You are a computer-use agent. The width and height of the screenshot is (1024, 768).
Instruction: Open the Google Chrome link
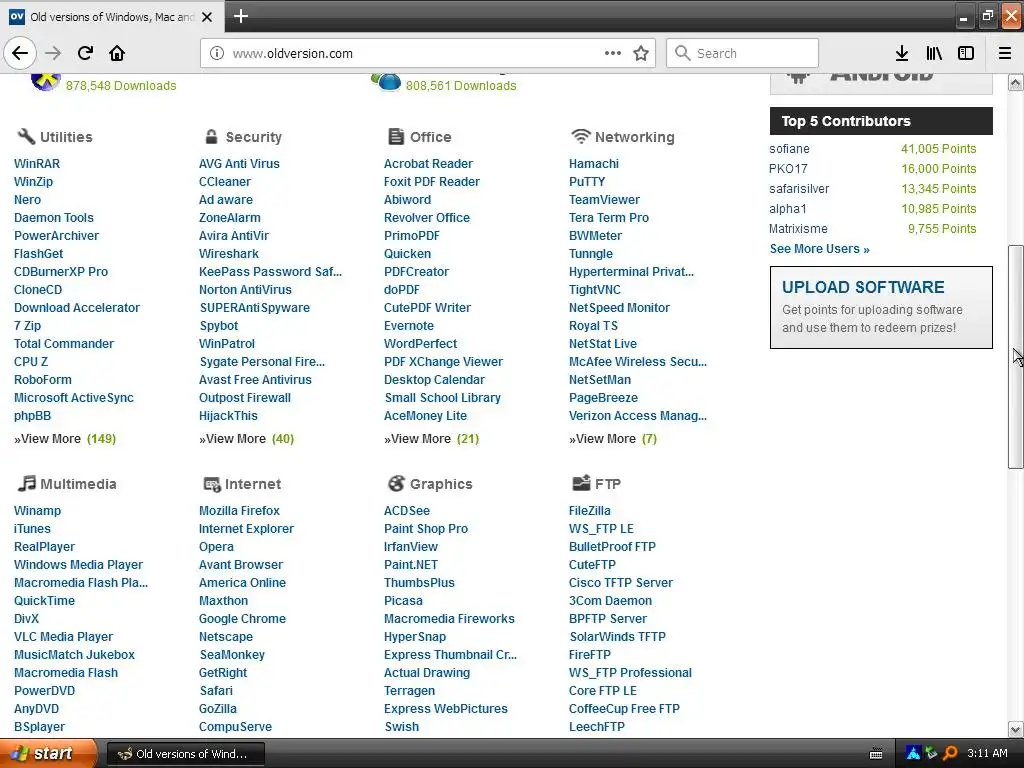click(242, 618)
